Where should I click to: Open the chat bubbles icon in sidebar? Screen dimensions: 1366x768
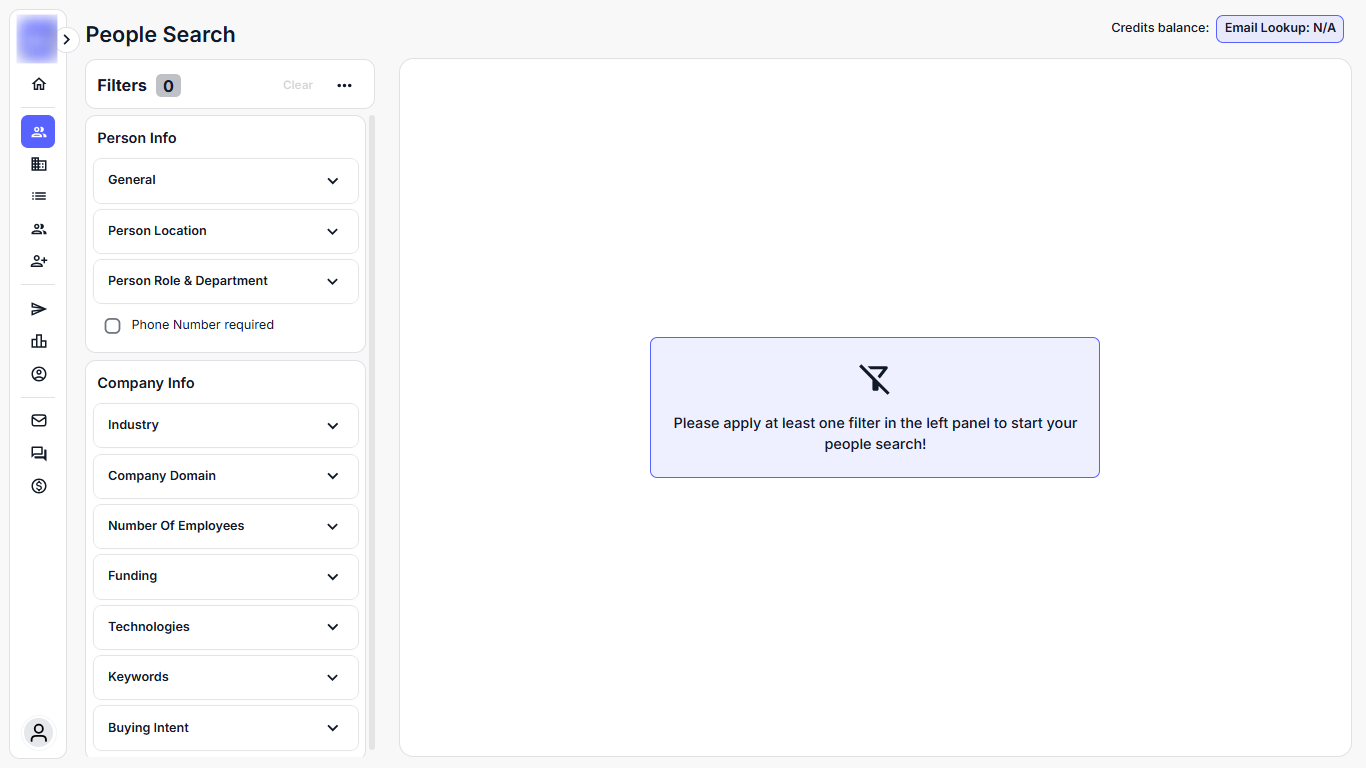39,454
